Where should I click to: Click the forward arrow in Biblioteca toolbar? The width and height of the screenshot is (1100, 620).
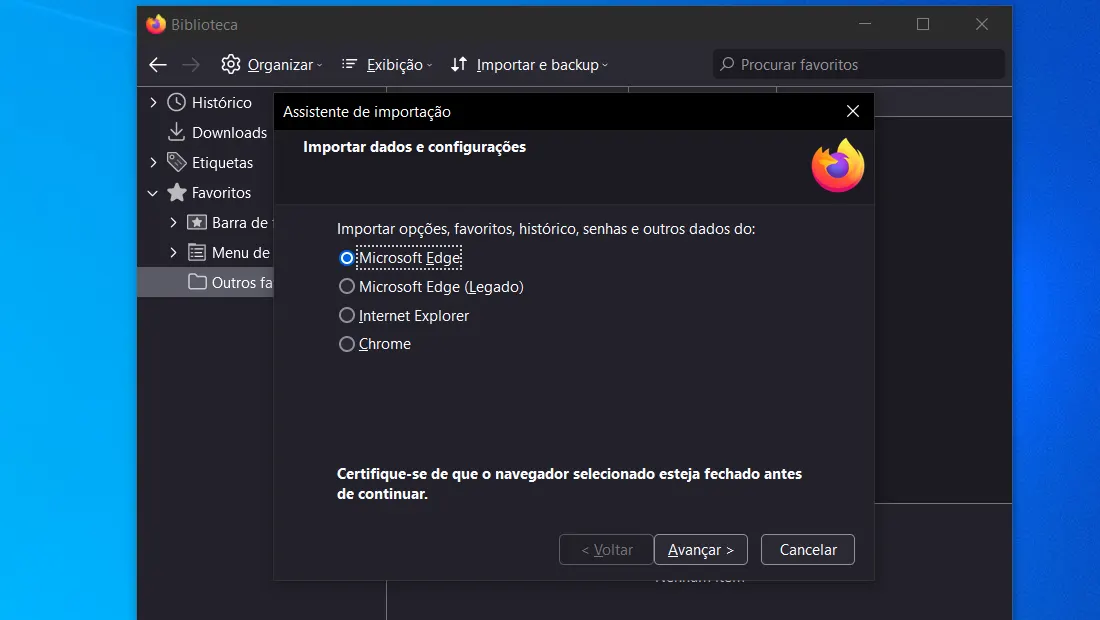point(191,65)
